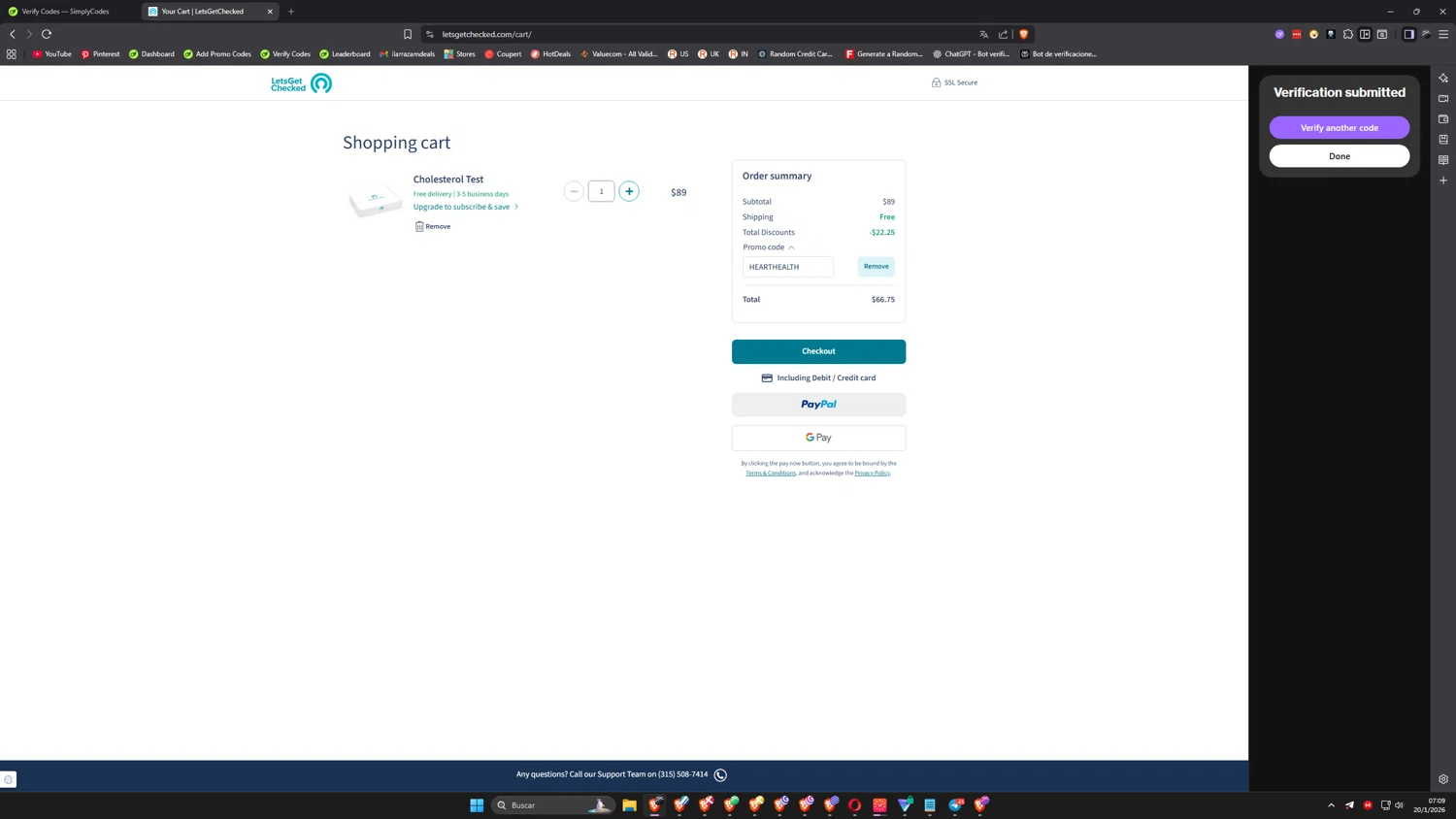Viewport: 1456px width, 819px height.
Task: Remove the HEARTHEALTH promo code
Action: coord(876,266)
